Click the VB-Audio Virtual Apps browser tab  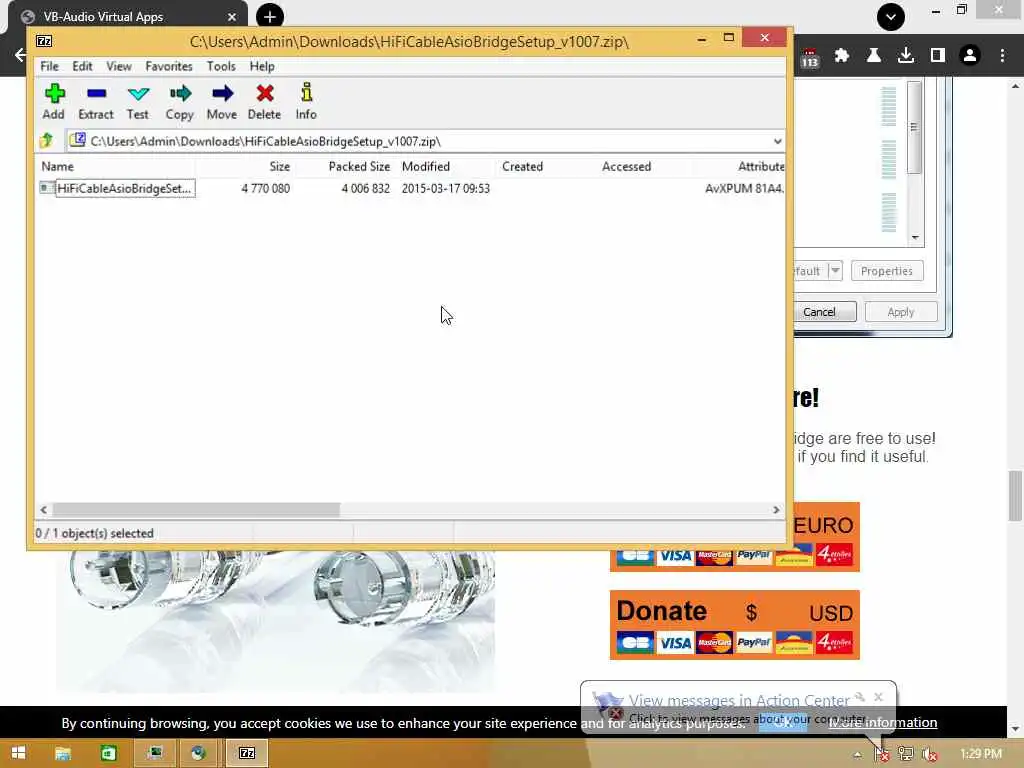[x=127, y=16]
